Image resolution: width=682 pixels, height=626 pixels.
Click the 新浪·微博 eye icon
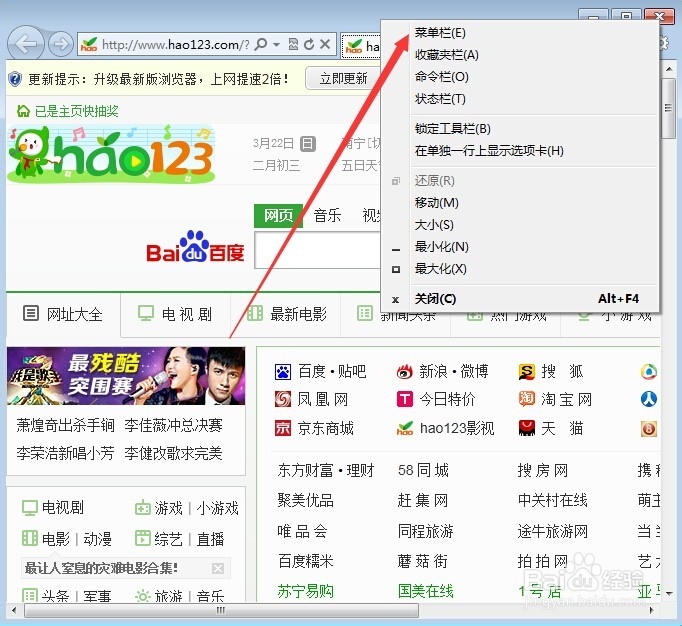405,372
